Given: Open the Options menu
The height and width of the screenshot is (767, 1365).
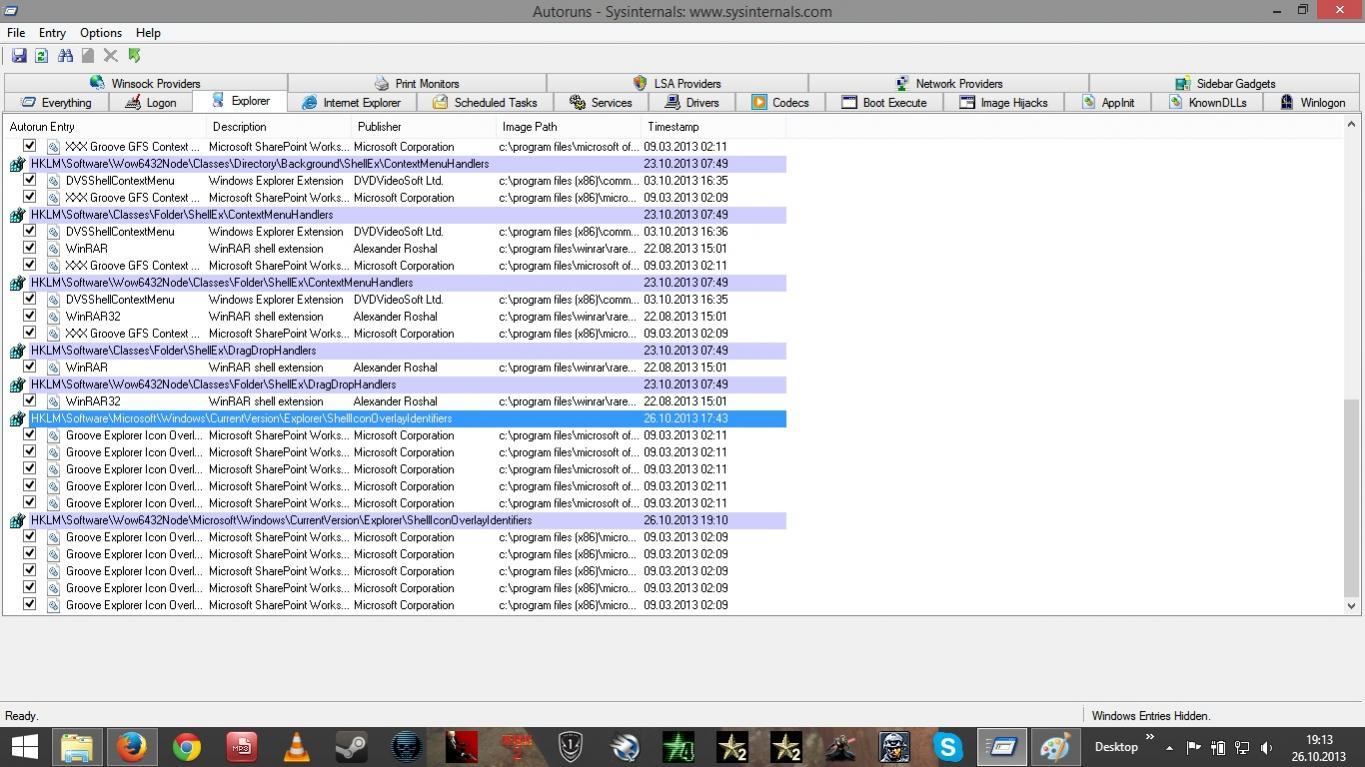Looking at the screenshot, I should (x=101, y=33).
